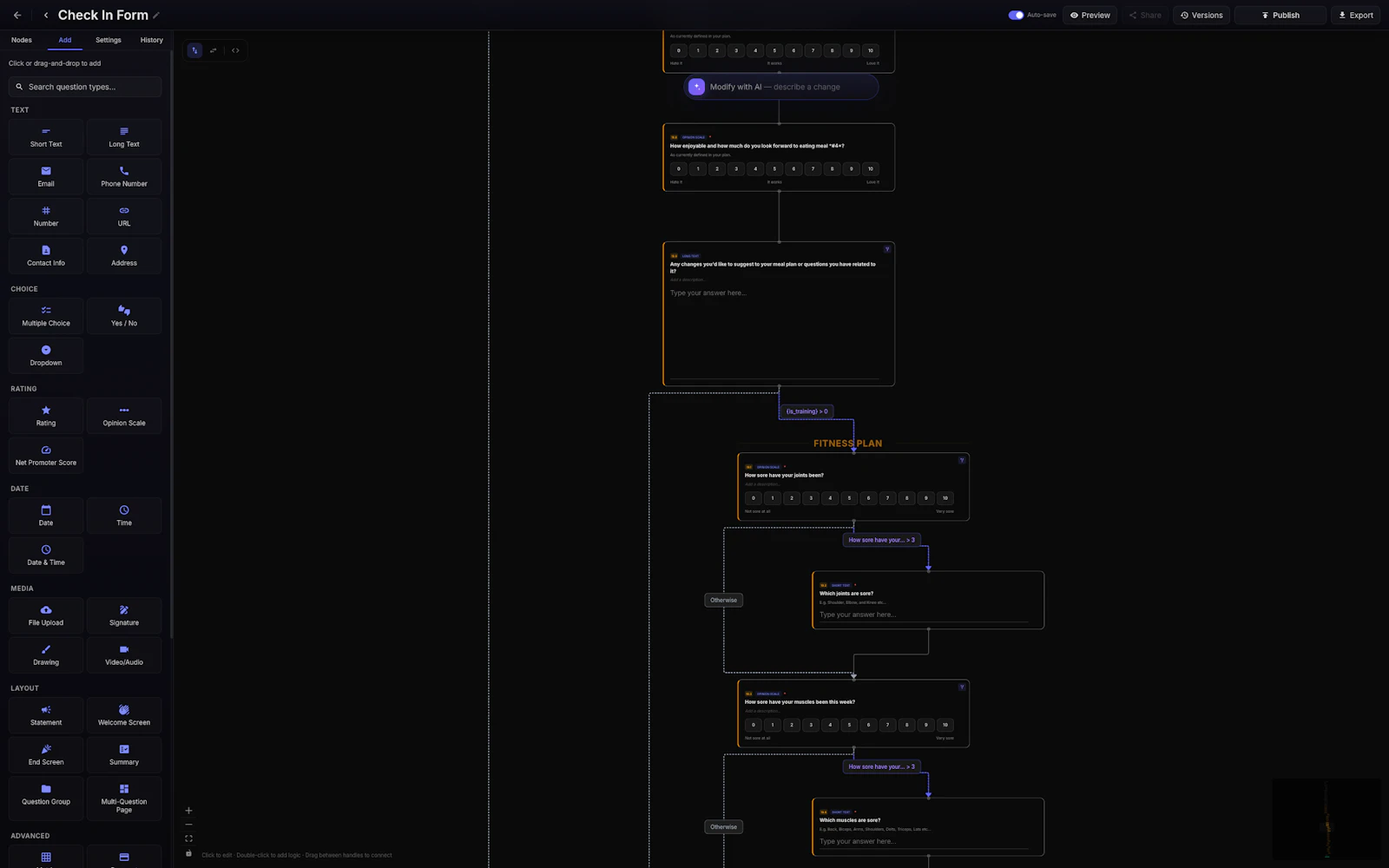Add a File Upload question
The image size is (1389, 868).
[x=46, y=615]
